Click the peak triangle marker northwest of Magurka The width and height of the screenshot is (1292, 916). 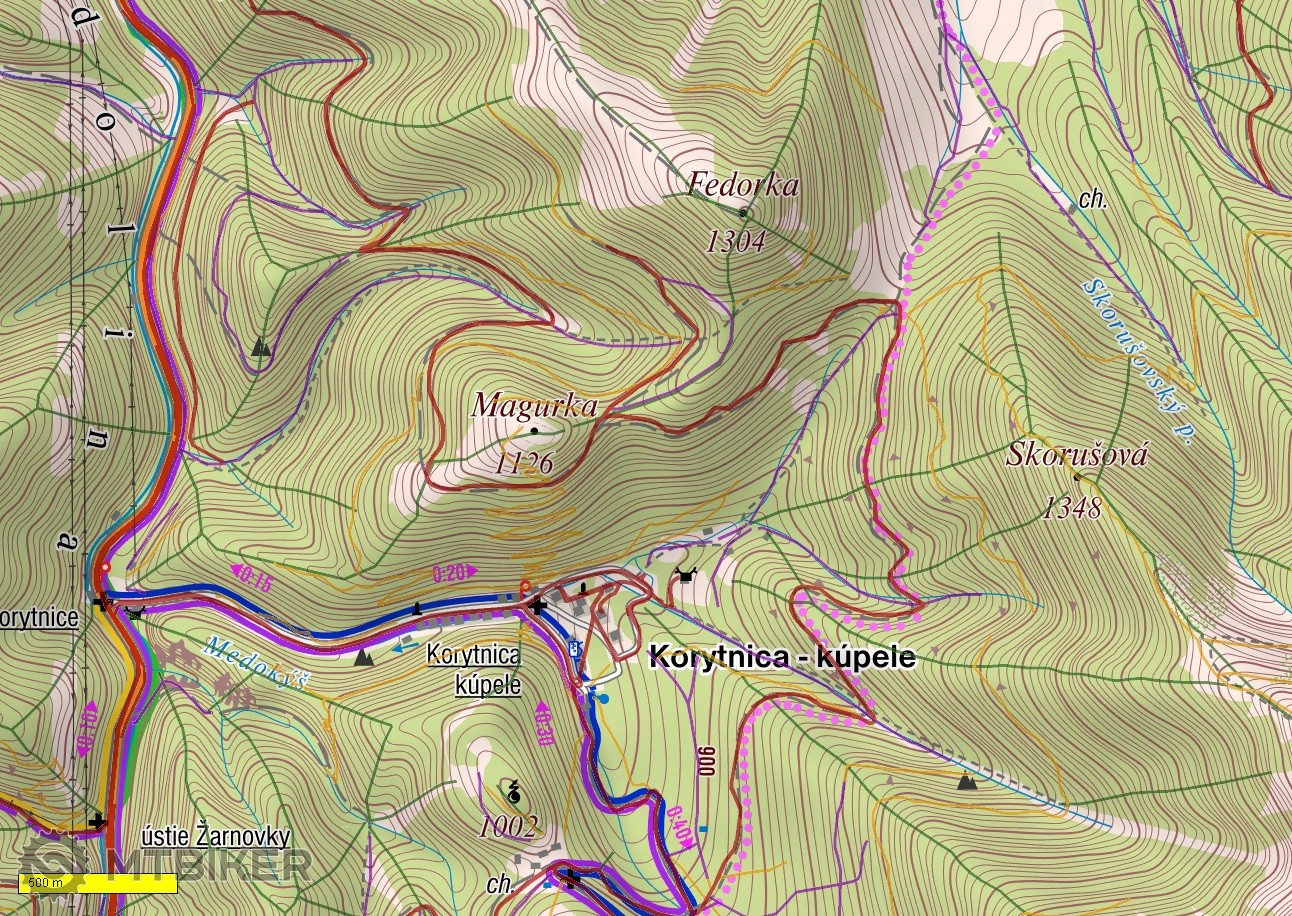point(261,348)
